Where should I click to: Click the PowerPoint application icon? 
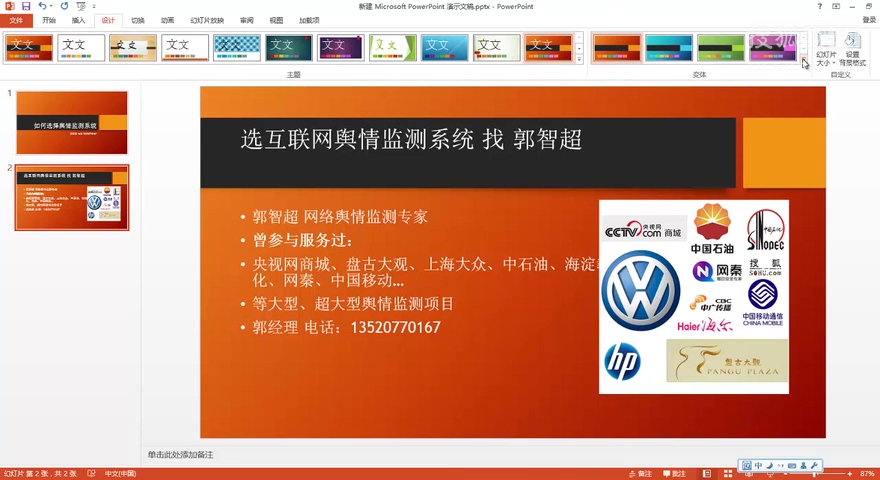[9, 6]
